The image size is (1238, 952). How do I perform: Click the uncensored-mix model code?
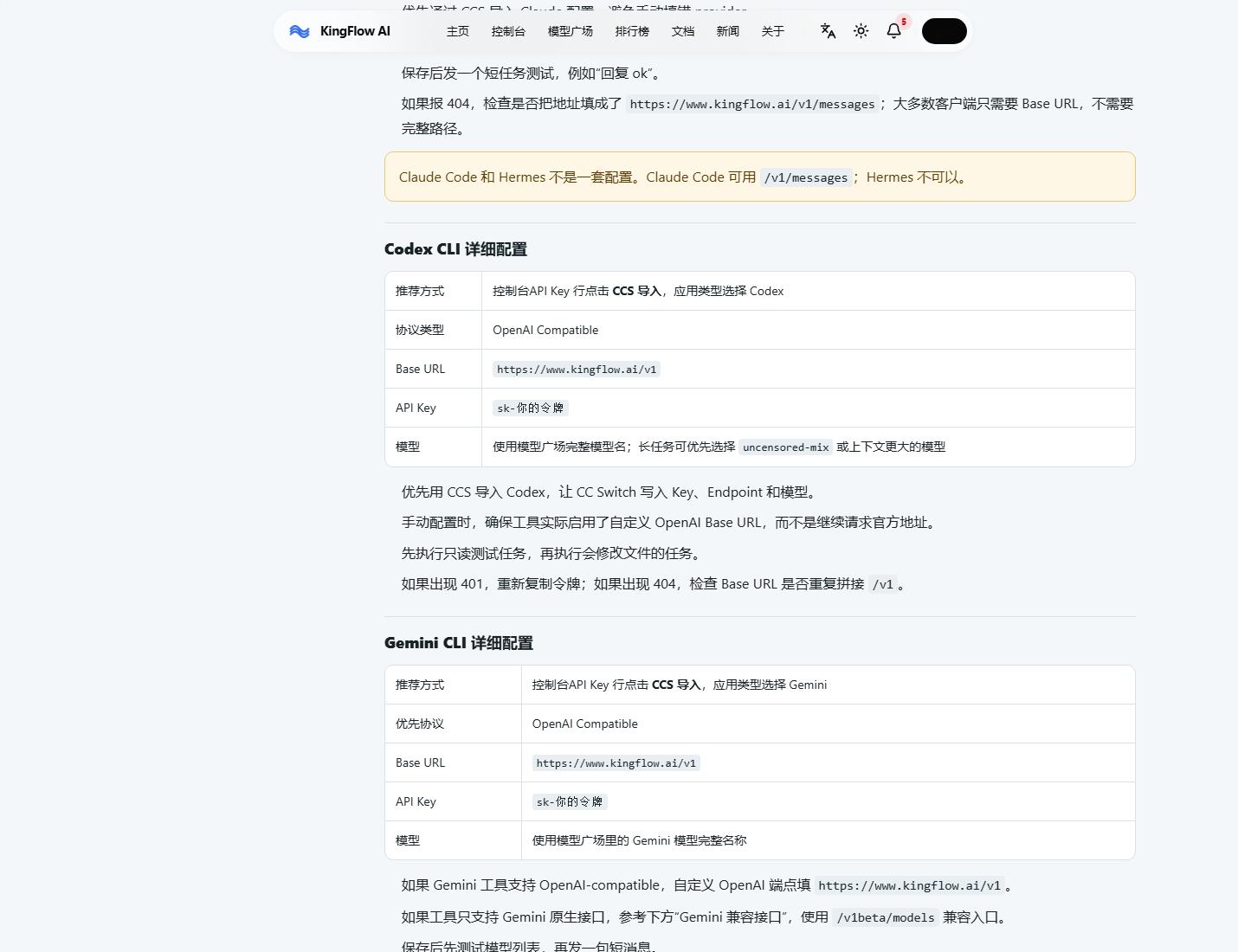point(786,447)
